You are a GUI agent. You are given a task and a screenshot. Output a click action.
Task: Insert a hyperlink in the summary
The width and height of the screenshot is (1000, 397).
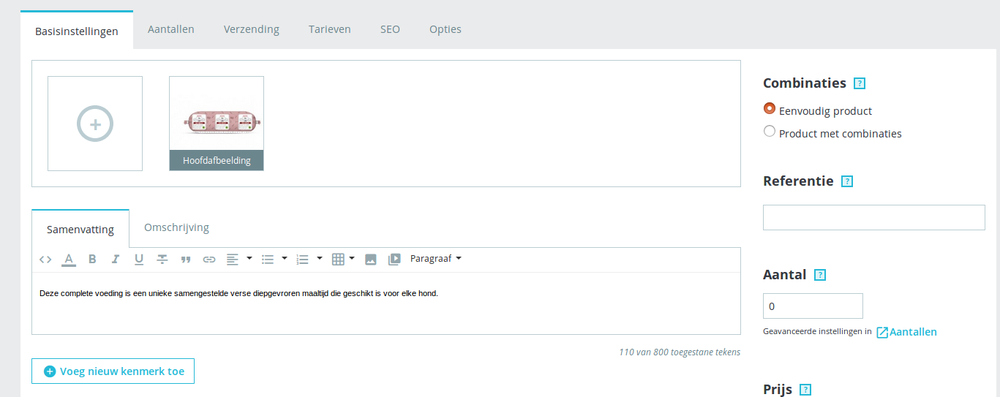tap(209, 259)
